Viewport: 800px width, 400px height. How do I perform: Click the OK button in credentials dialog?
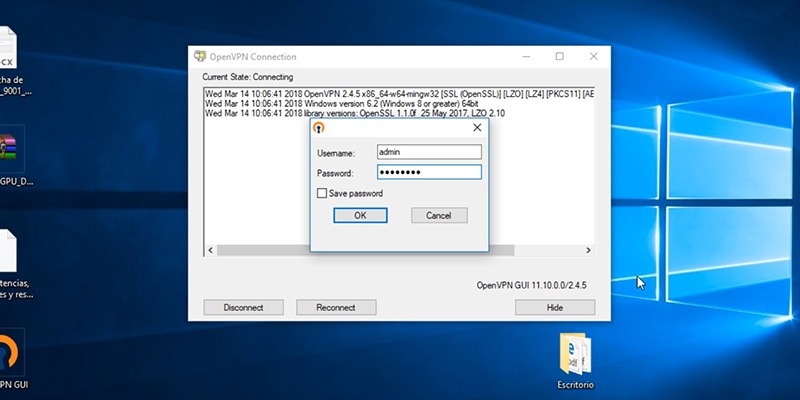[360, 215]
